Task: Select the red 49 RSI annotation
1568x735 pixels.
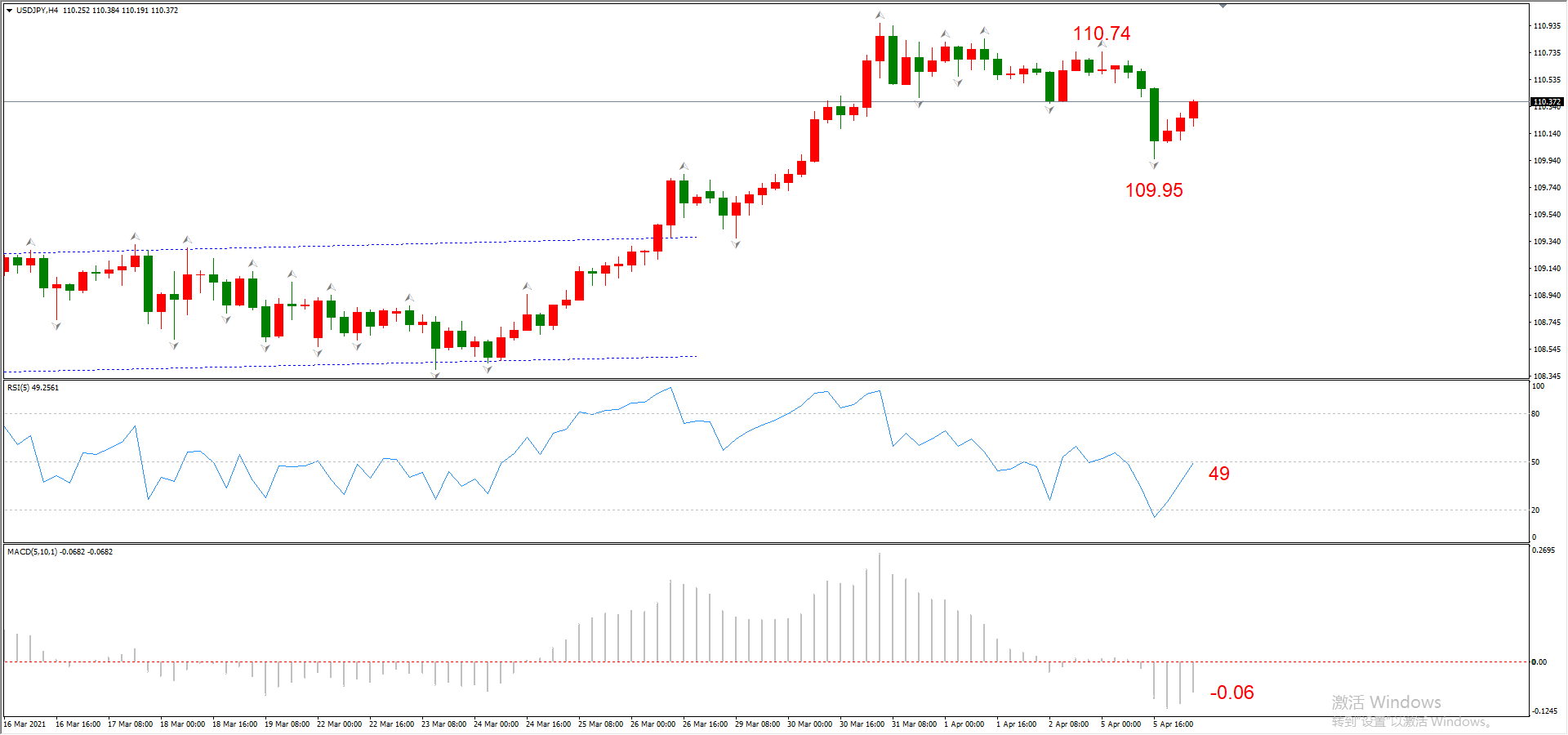Action: 1219,474
